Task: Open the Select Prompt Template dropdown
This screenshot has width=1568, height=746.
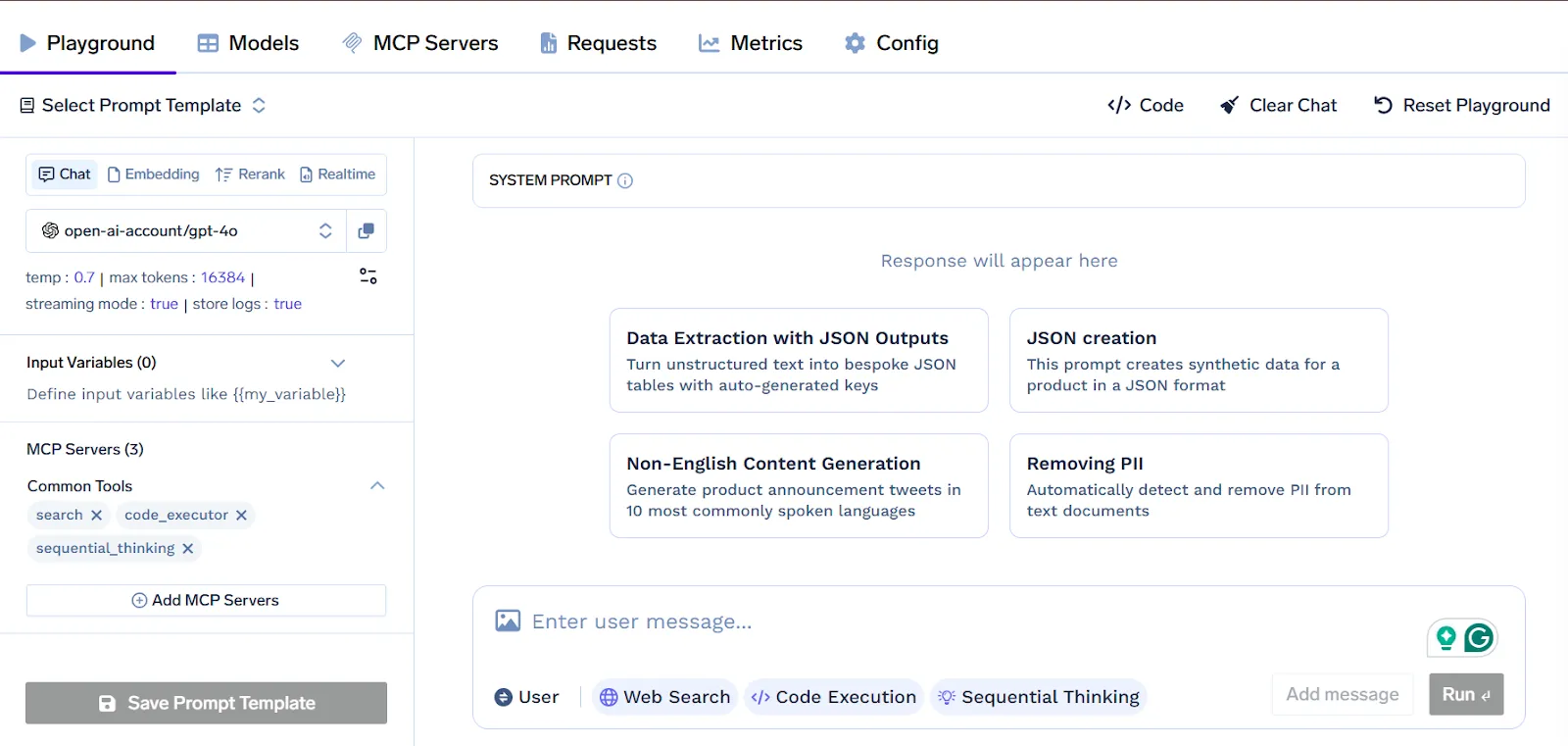Action: click(143, 105)
